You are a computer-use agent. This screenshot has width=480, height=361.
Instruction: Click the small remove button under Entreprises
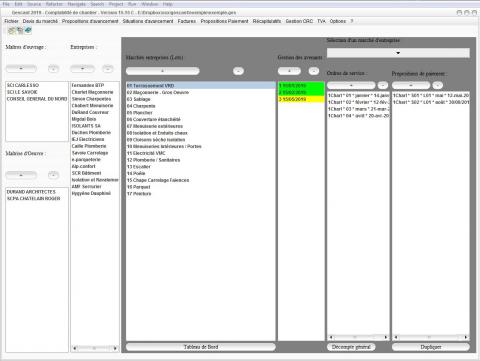[x=108, y=69]
